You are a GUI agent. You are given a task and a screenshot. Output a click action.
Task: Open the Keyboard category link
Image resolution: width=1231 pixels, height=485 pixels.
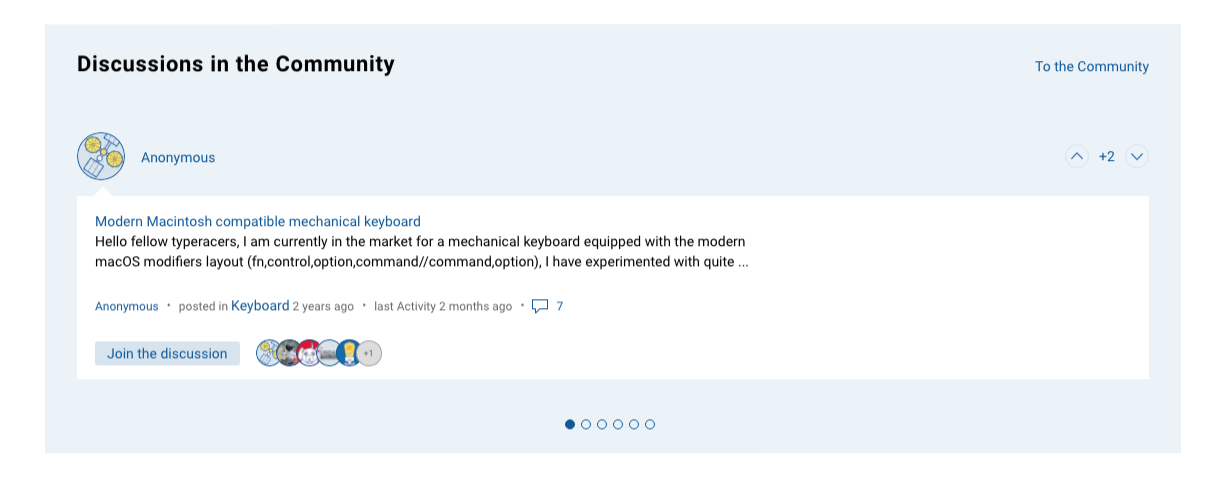[x=260, y=306]
